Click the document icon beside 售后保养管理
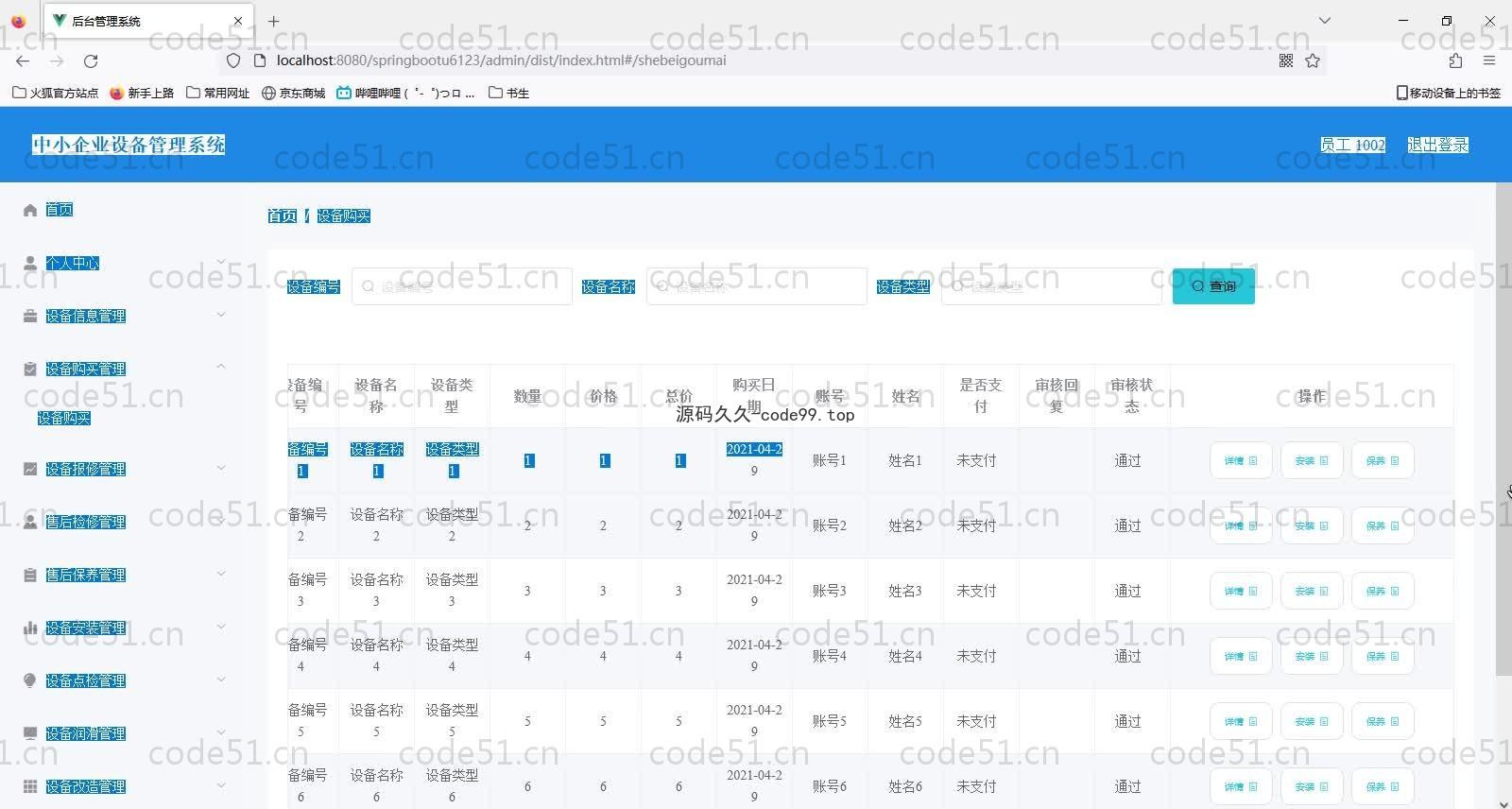This screenshot has height=809, width=1512. (x=30, y=575)
